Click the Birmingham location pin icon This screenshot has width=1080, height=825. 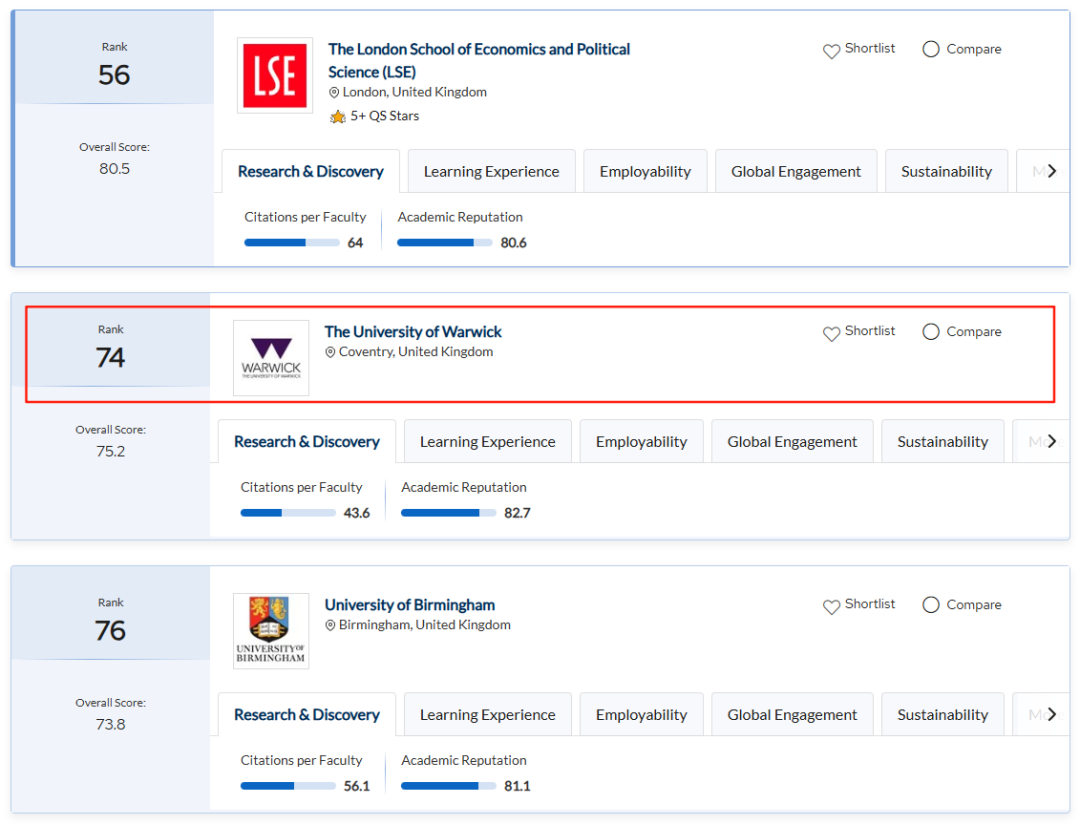pos(331,625)
